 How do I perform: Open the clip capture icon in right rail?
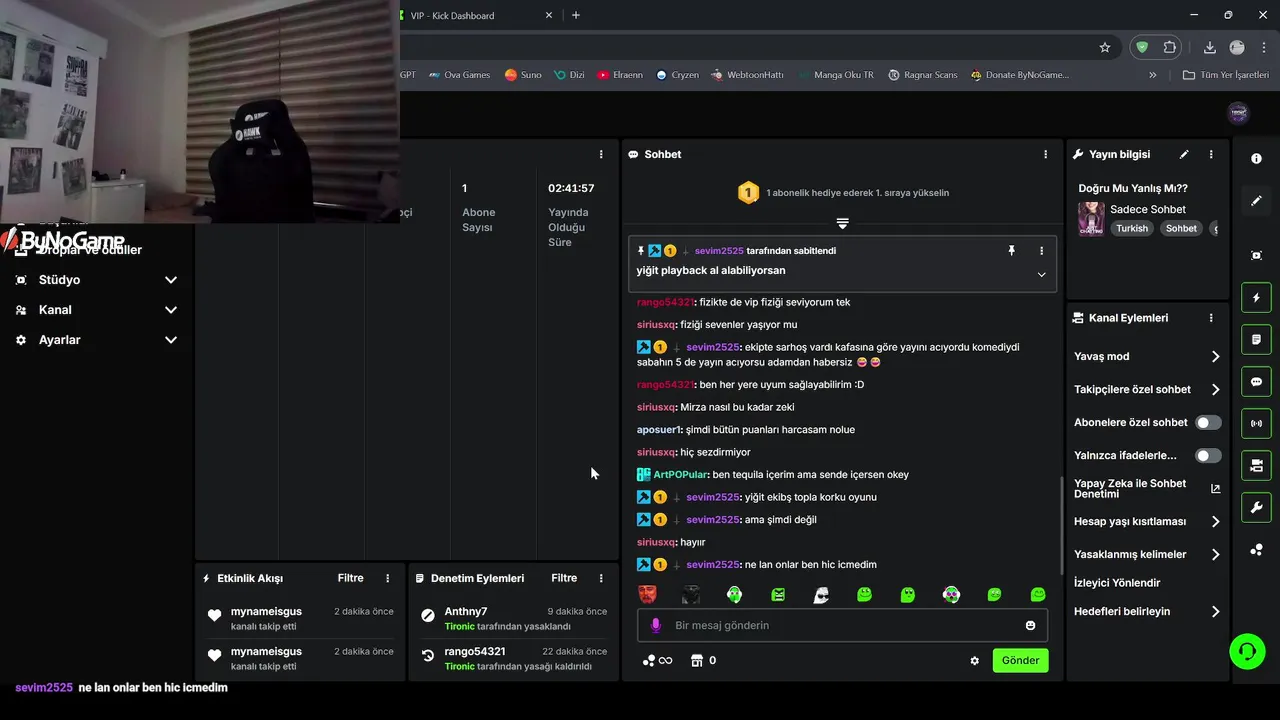(x=1256, y=255)
